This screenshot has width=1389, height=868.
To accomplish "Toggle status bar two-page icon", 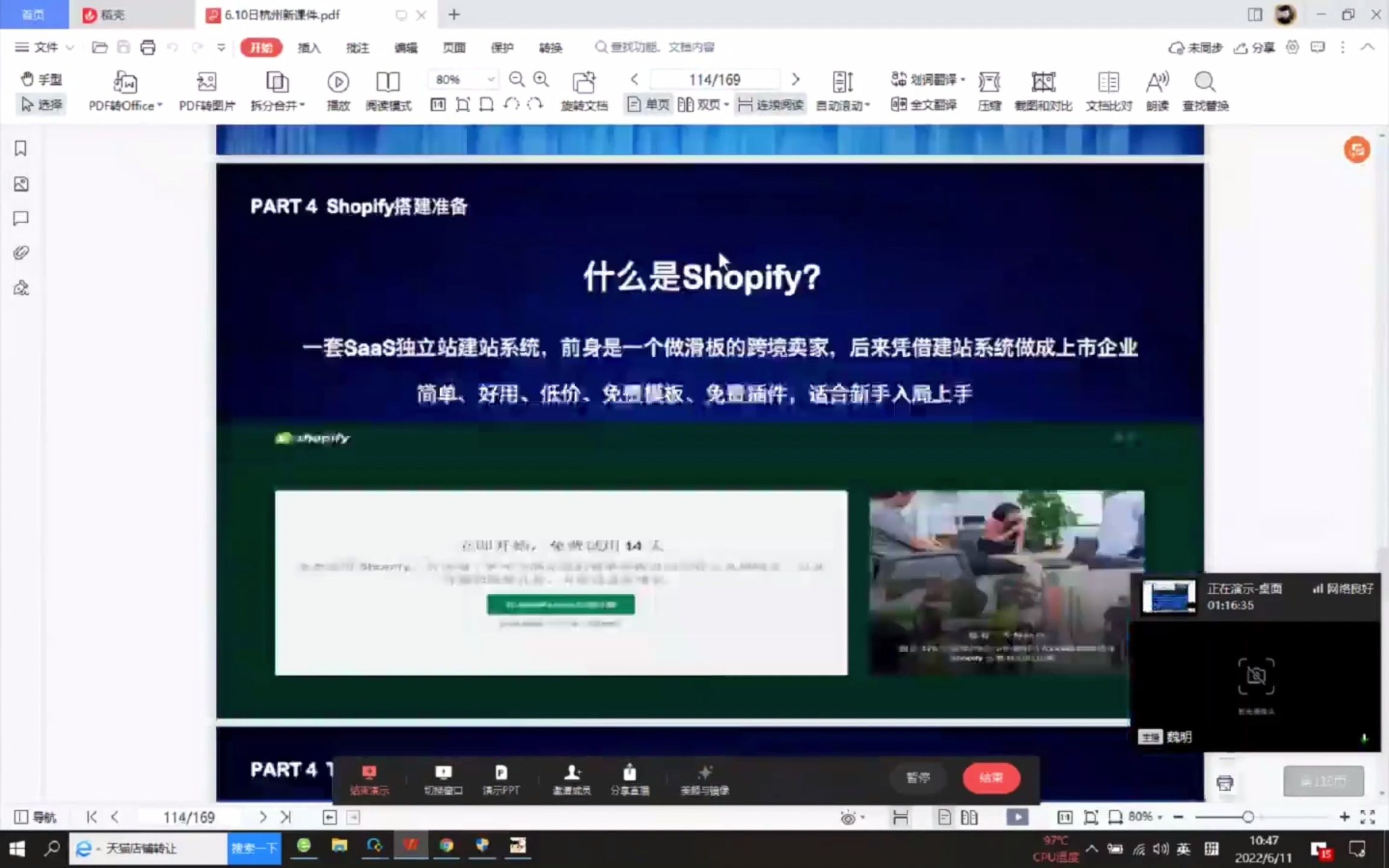I will (x=969, y=817).
